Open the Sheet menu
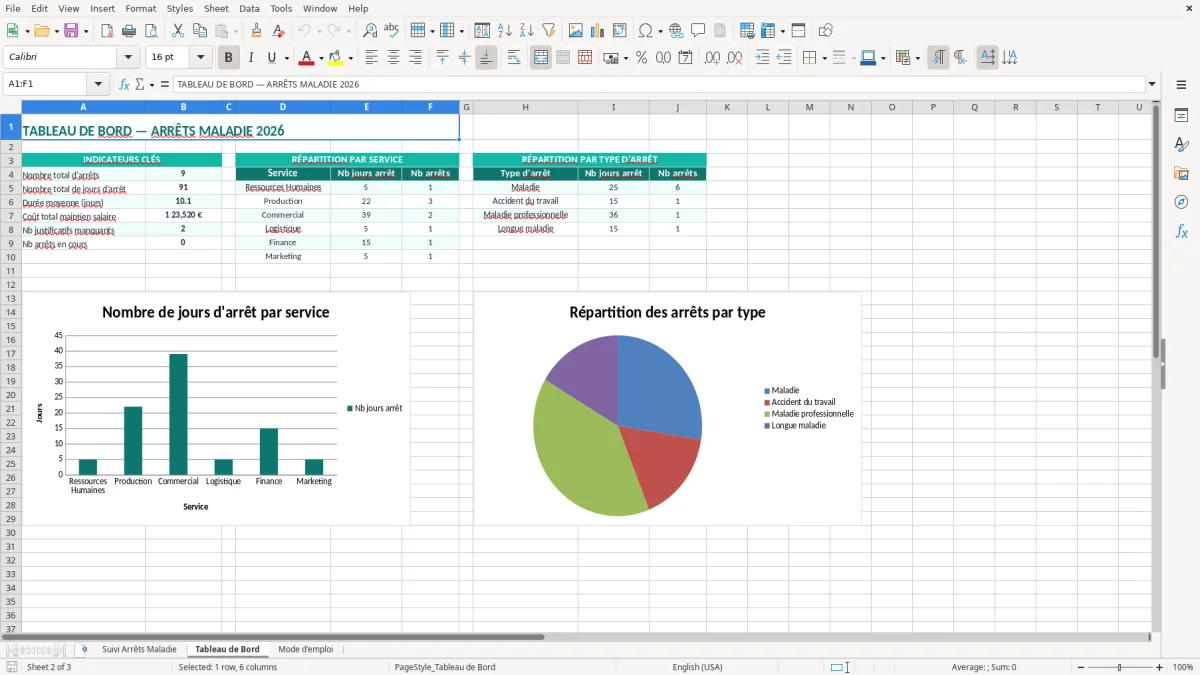 [x=216, y=8]
